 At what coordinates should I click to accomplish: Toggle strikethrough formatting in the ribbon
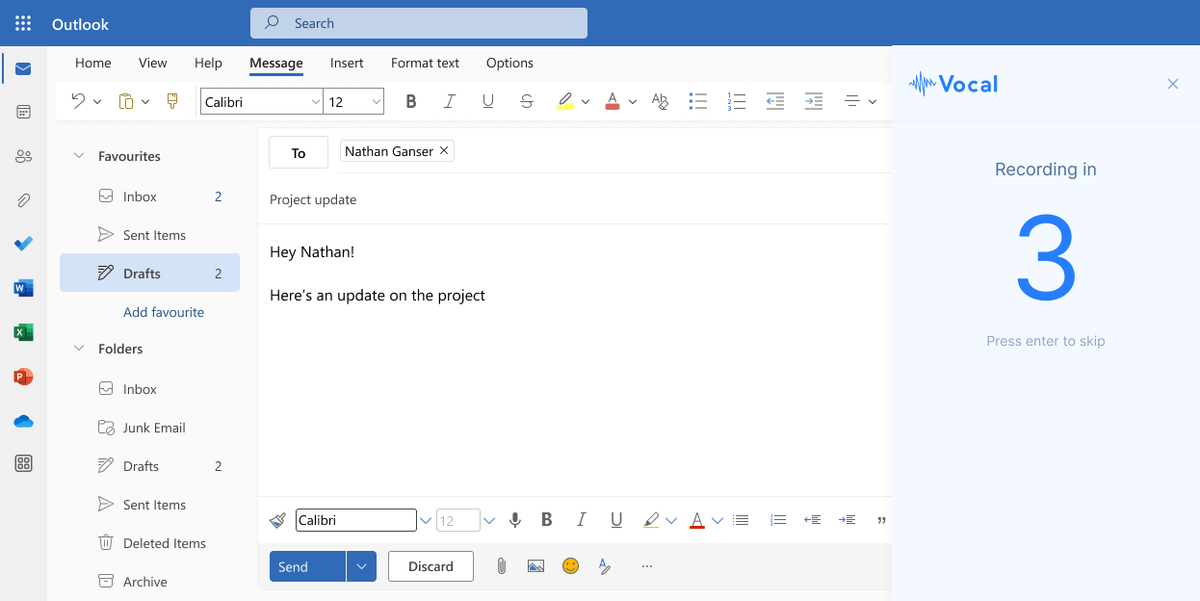click(x=527, y=101)
